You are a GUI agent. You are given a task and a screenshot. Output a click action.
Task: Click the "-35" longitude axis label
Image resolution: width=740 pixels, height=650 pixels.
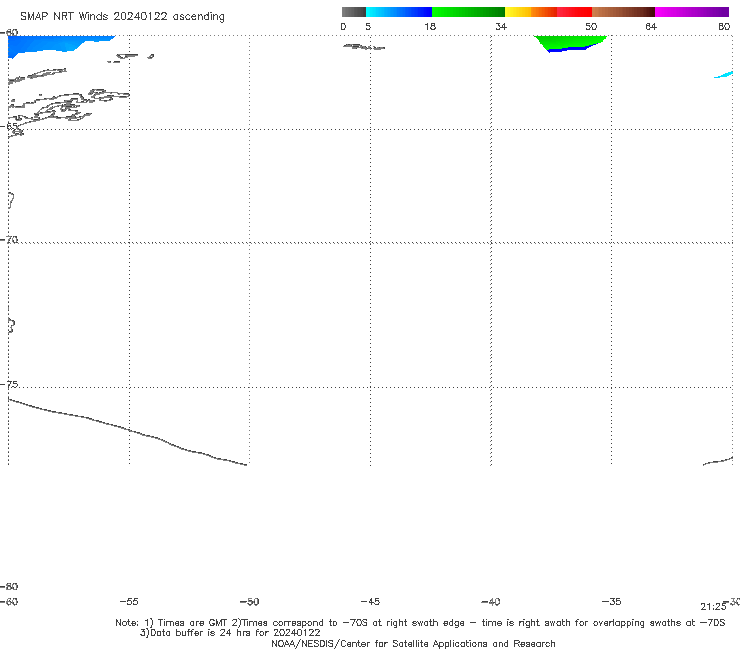(612, 601)
